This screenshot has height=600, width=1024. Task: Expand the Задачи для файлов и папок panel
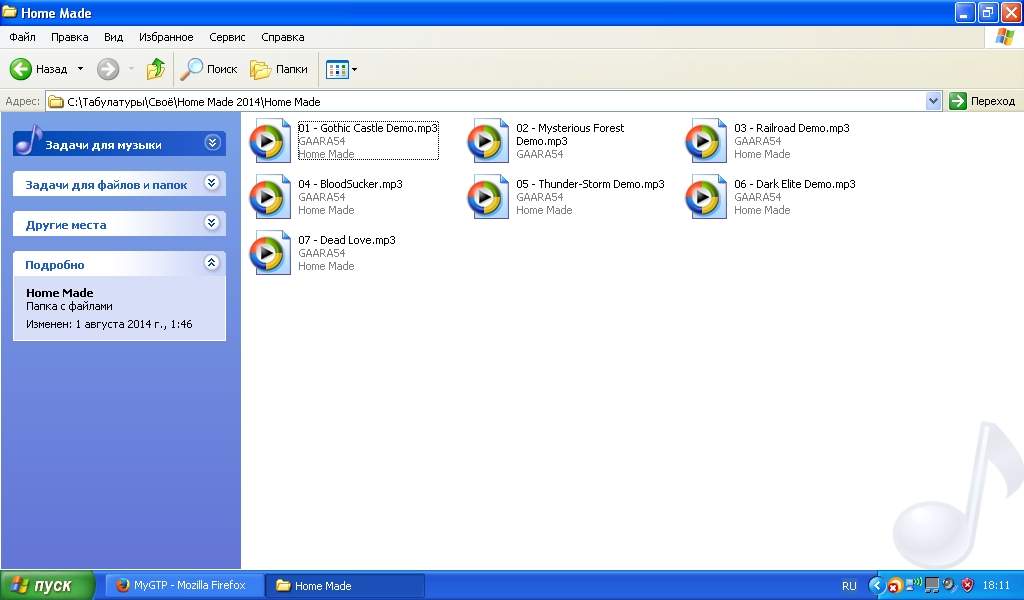pyautogui.click(x=211, y=183)
